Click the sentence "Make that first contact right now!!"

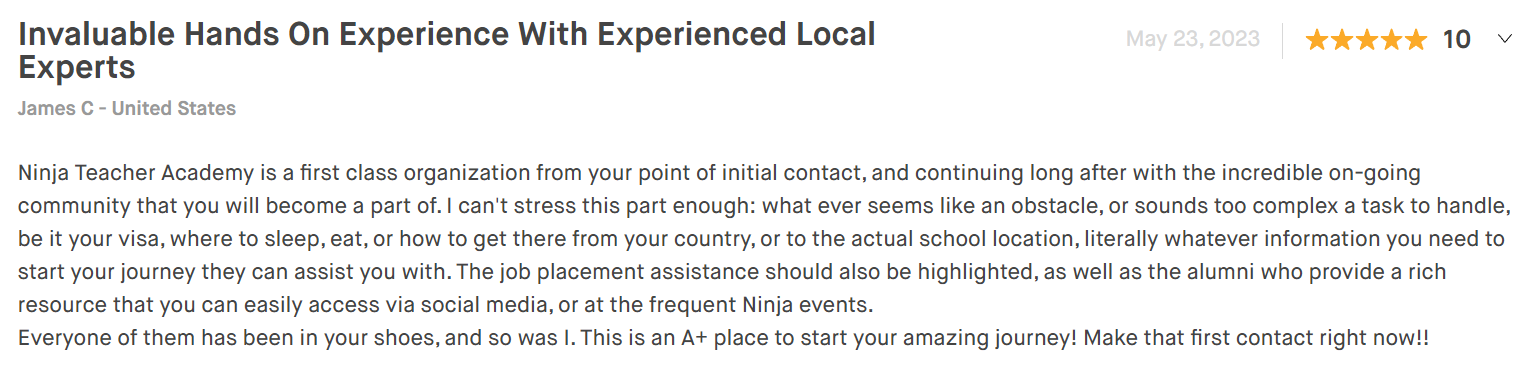[1257, 338]
